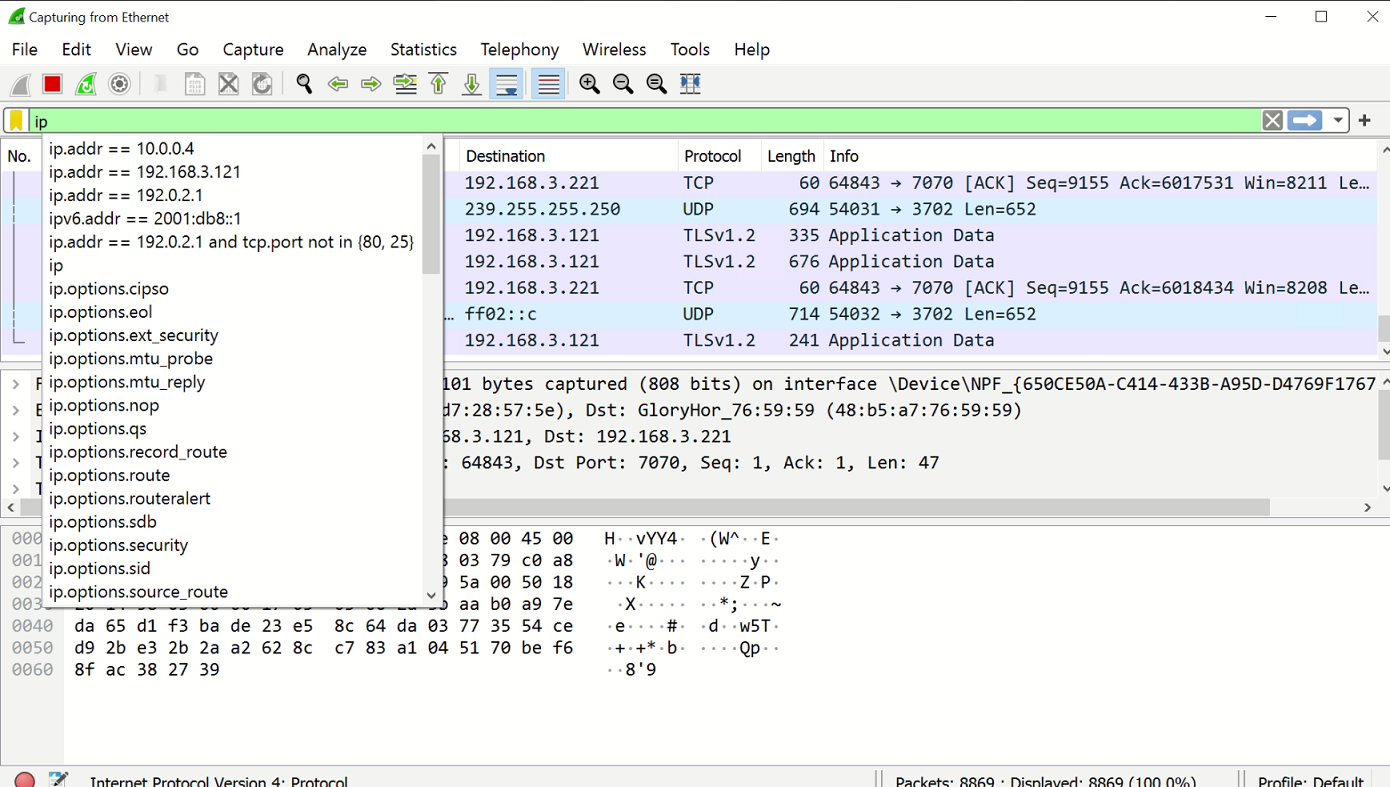Open the File menu
Viewport: 1390px width, 787px height.
point(24,49)
